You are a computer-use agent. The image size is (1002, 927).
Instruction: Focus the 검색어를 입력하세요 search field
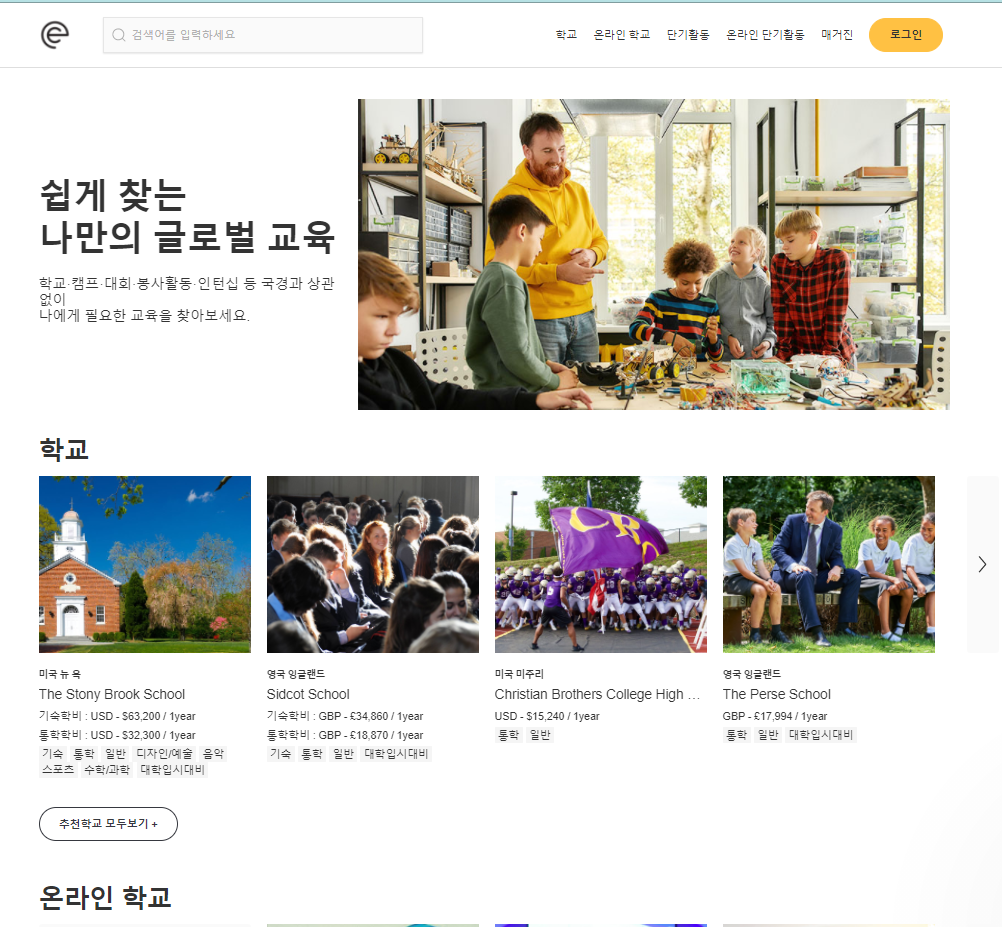coord(263,35)
